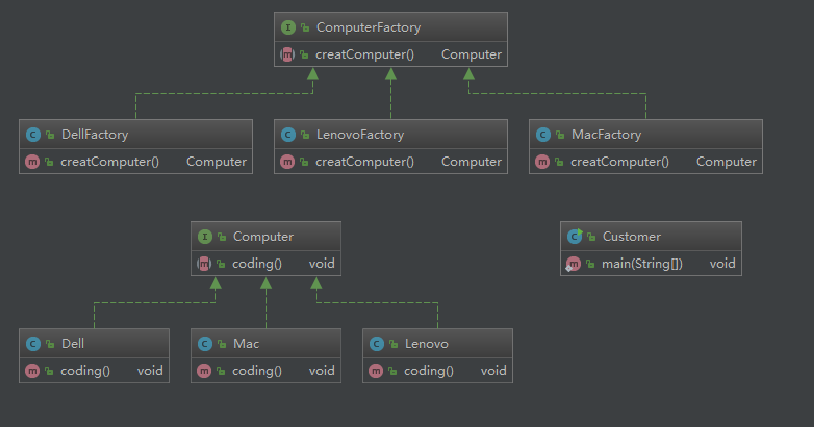This screenshot has height=427, width=814.
Task: Select the DellFactory class name
Action: coord(95,135)
